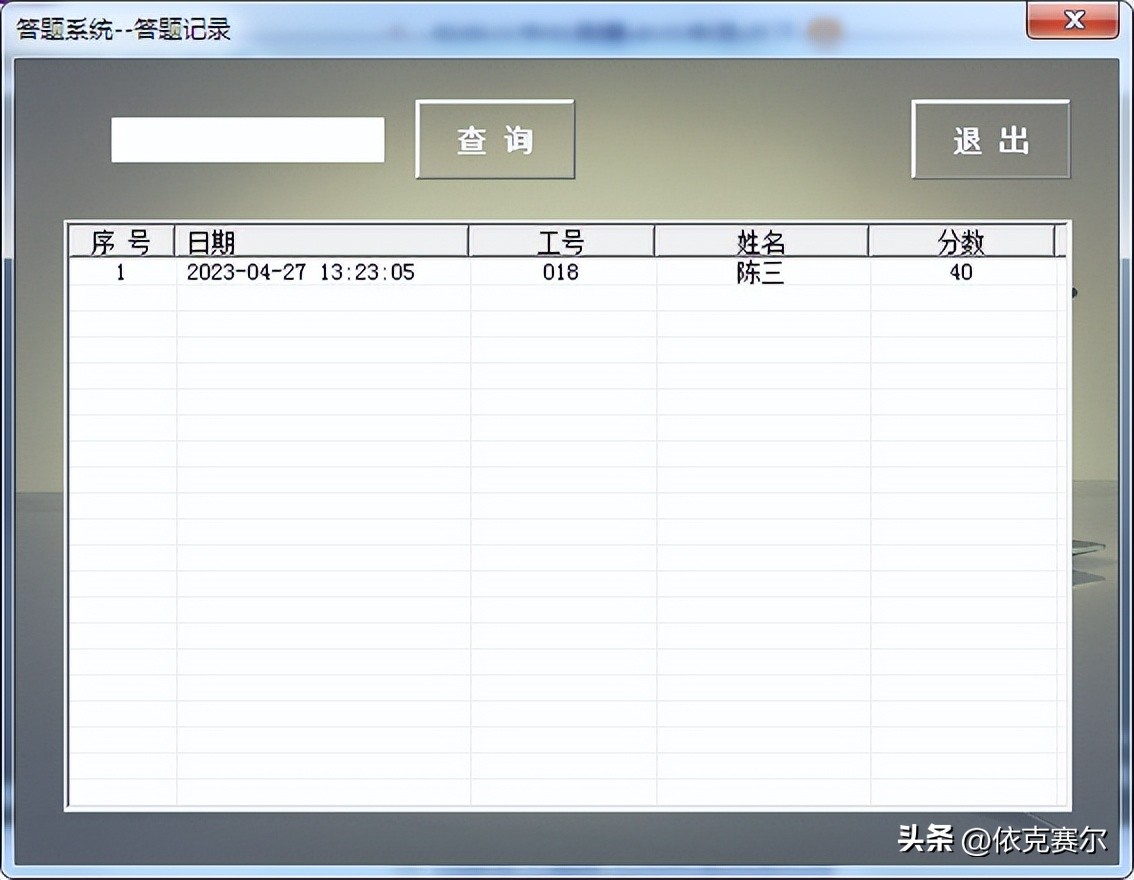Sort by the 日期 column header
Screen dimensions: 1134x880
322,242
